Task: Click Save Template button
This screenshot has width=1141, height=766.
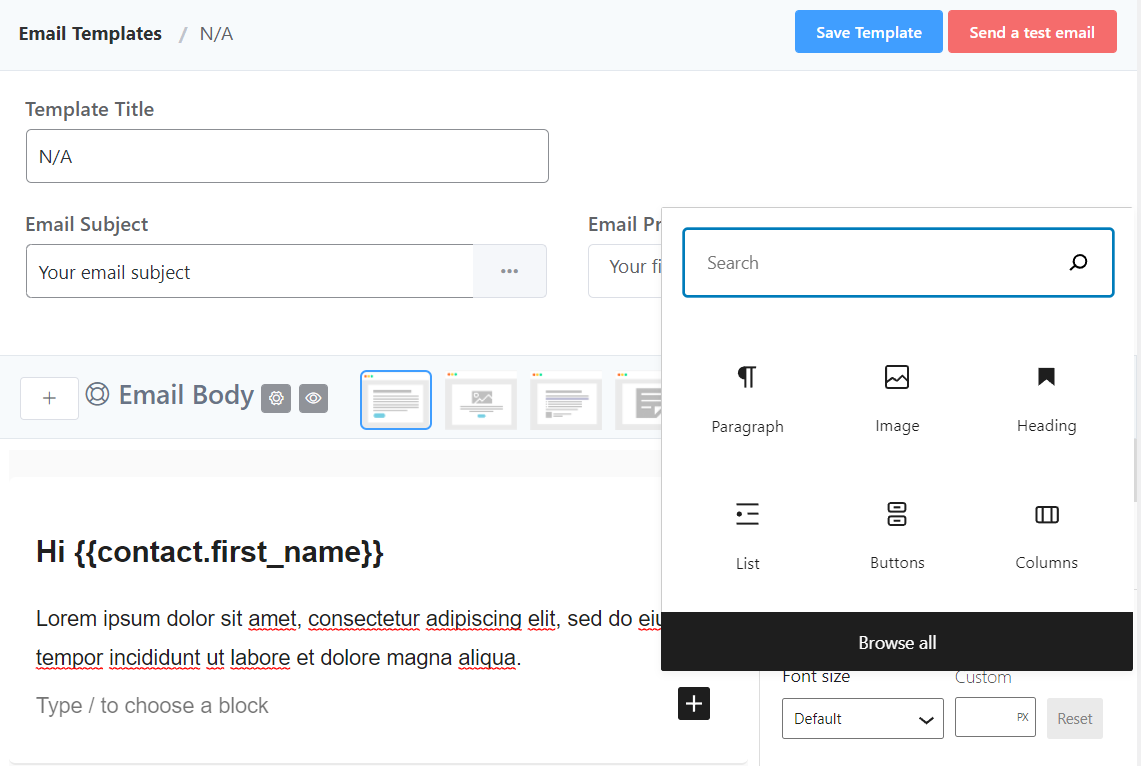Action: (x=868, y=32)
